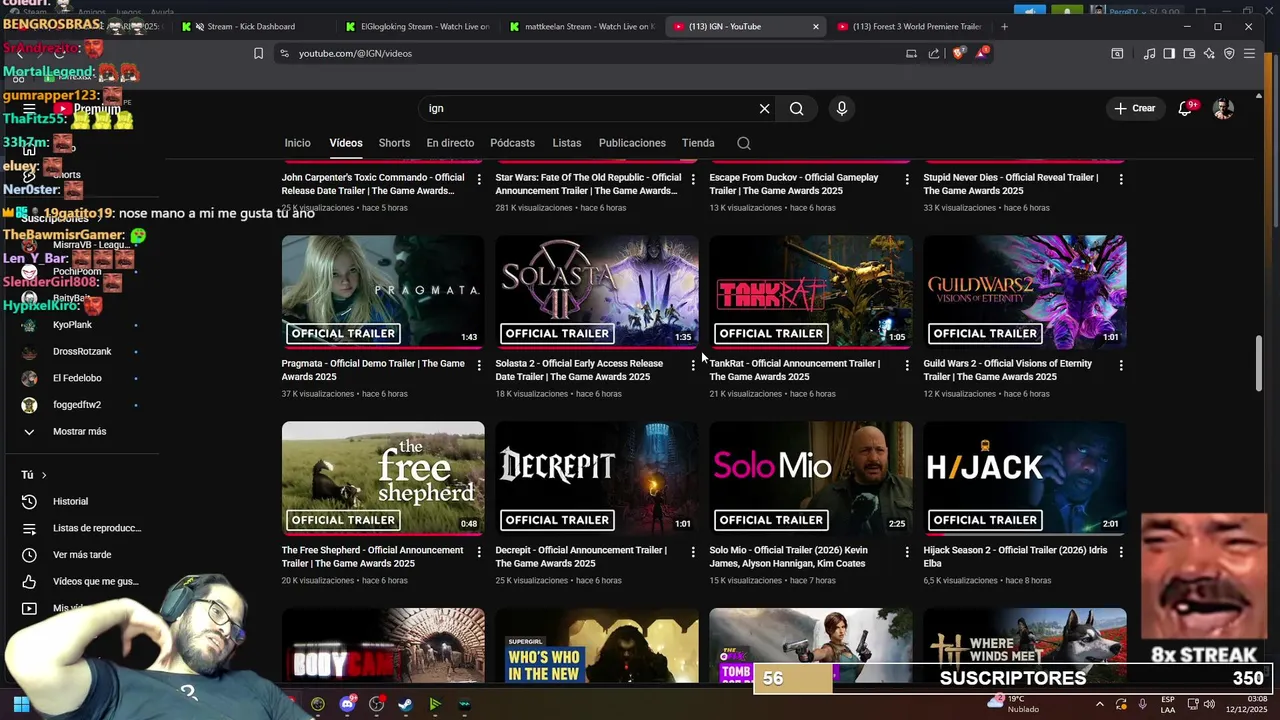The width and height of the screenshot is (1280, 720).
Task: Search within IGN channel magnifier icon
Action: point(744,143)
